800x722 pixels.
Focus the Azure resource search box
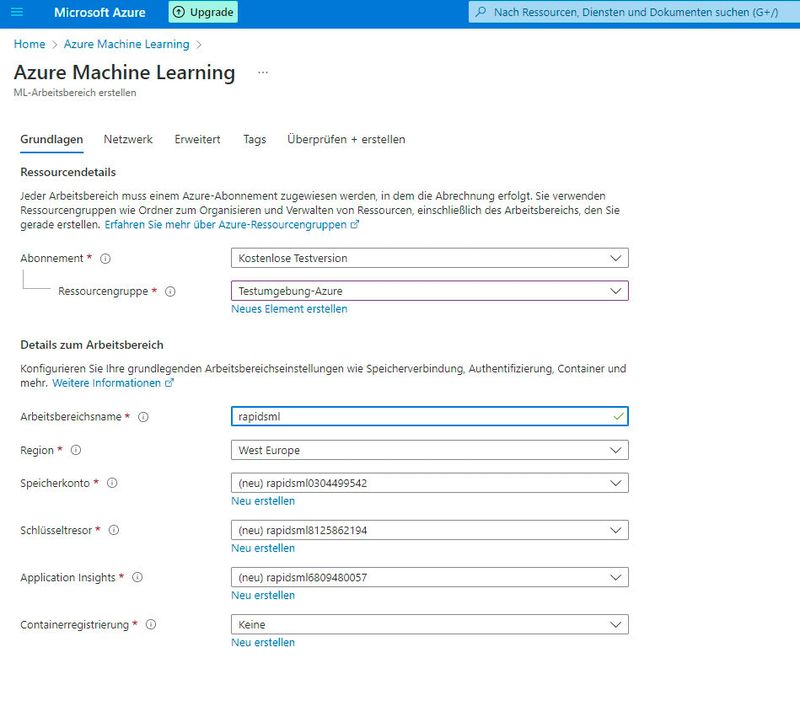[x=634, y=12]
